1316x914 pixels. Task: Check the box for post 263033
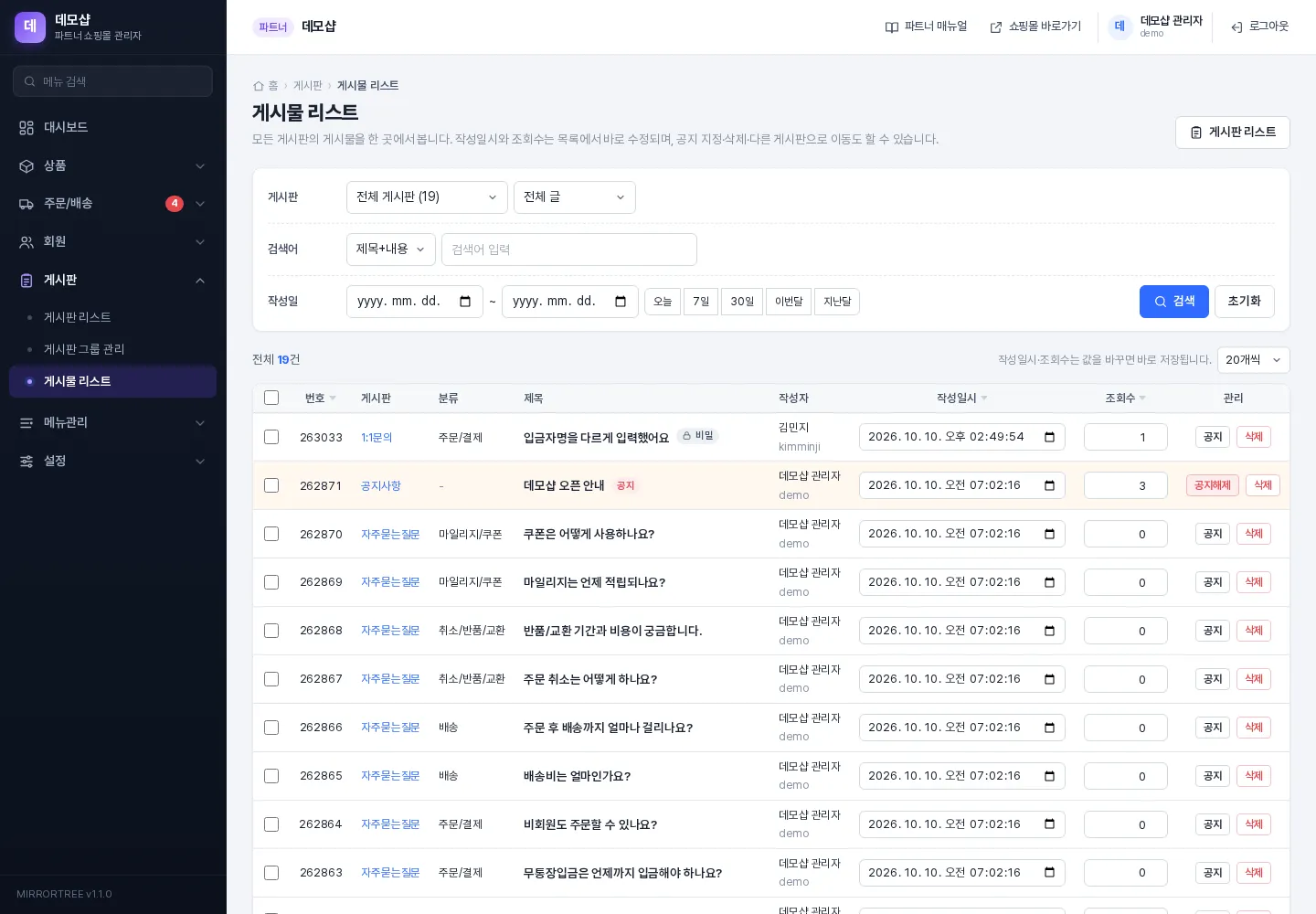click(x=271, y=437)
